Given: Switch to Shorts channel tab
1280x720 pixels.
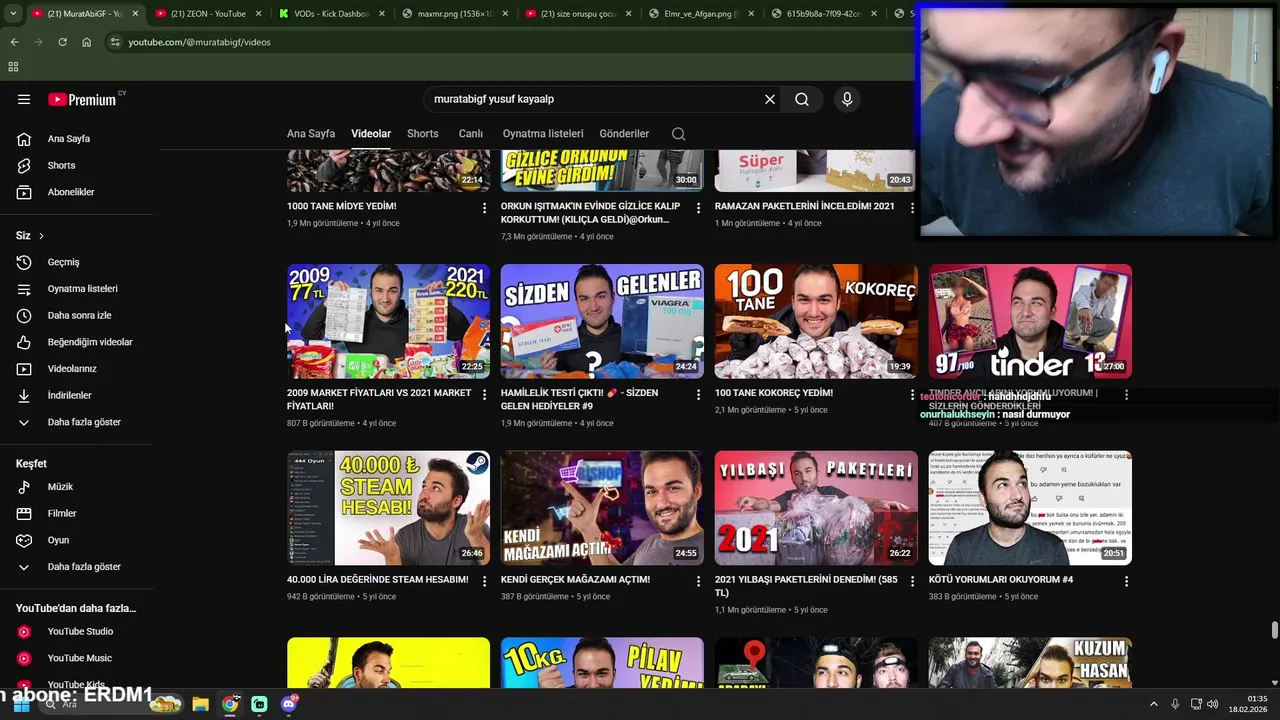Looking at the screenshot, I should tap(423, 134).
